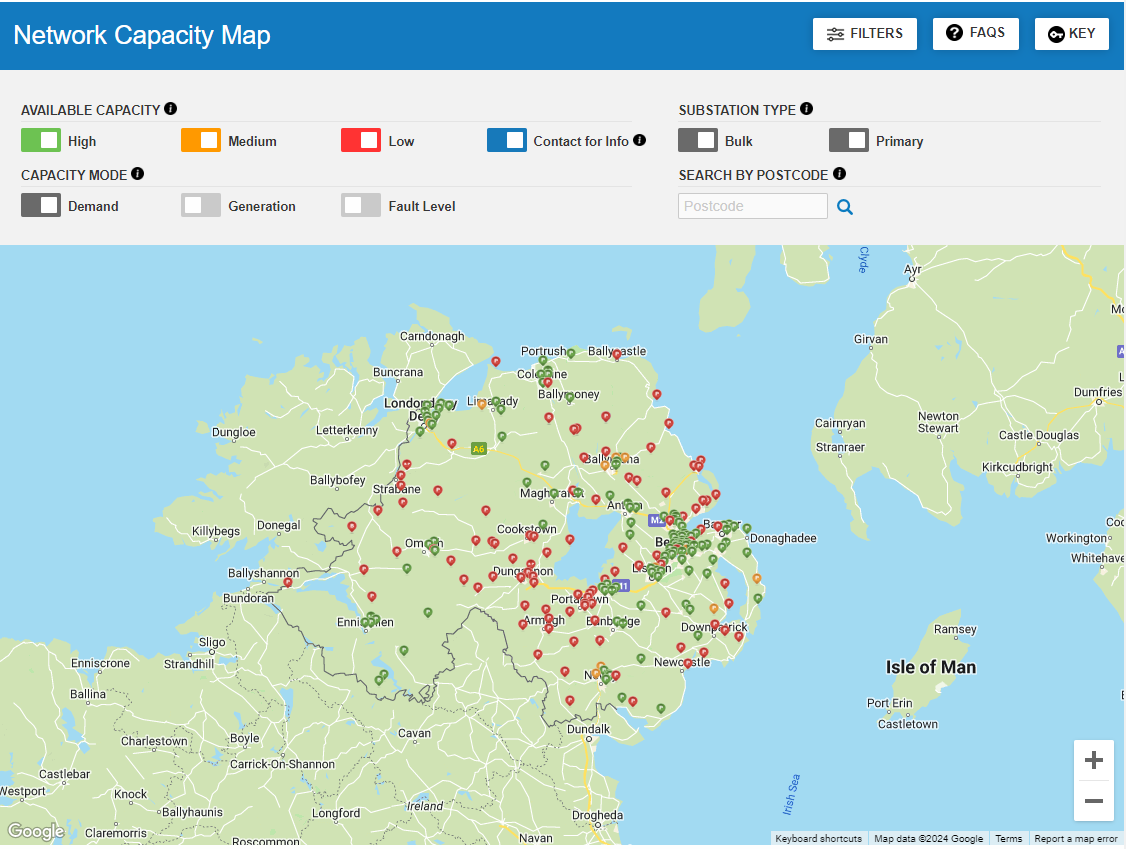Open the FILTERS panel

pos(864,33)
